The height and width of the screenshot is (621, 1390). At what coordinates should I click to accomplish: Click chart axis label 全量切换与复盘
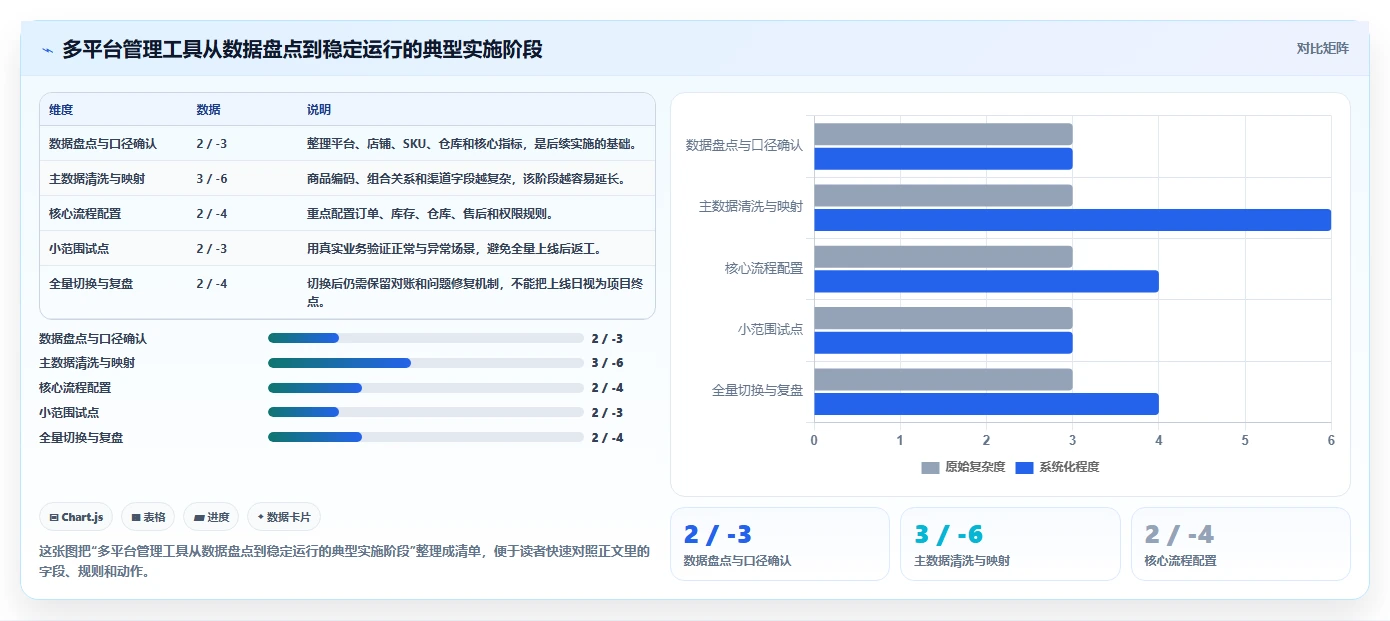757,391
